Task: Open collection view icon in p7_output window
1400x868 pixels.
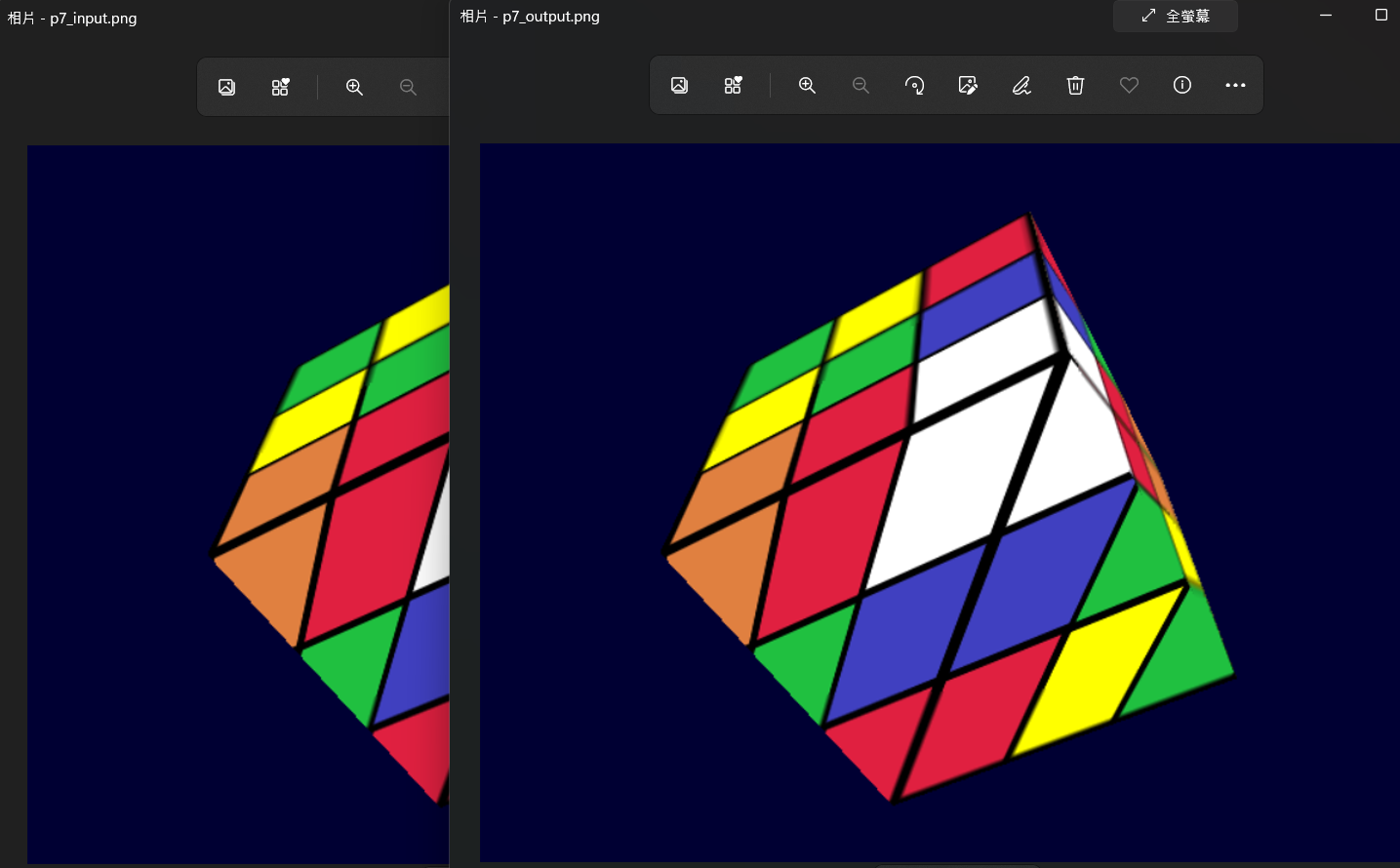Action: (x=733, y=85)
